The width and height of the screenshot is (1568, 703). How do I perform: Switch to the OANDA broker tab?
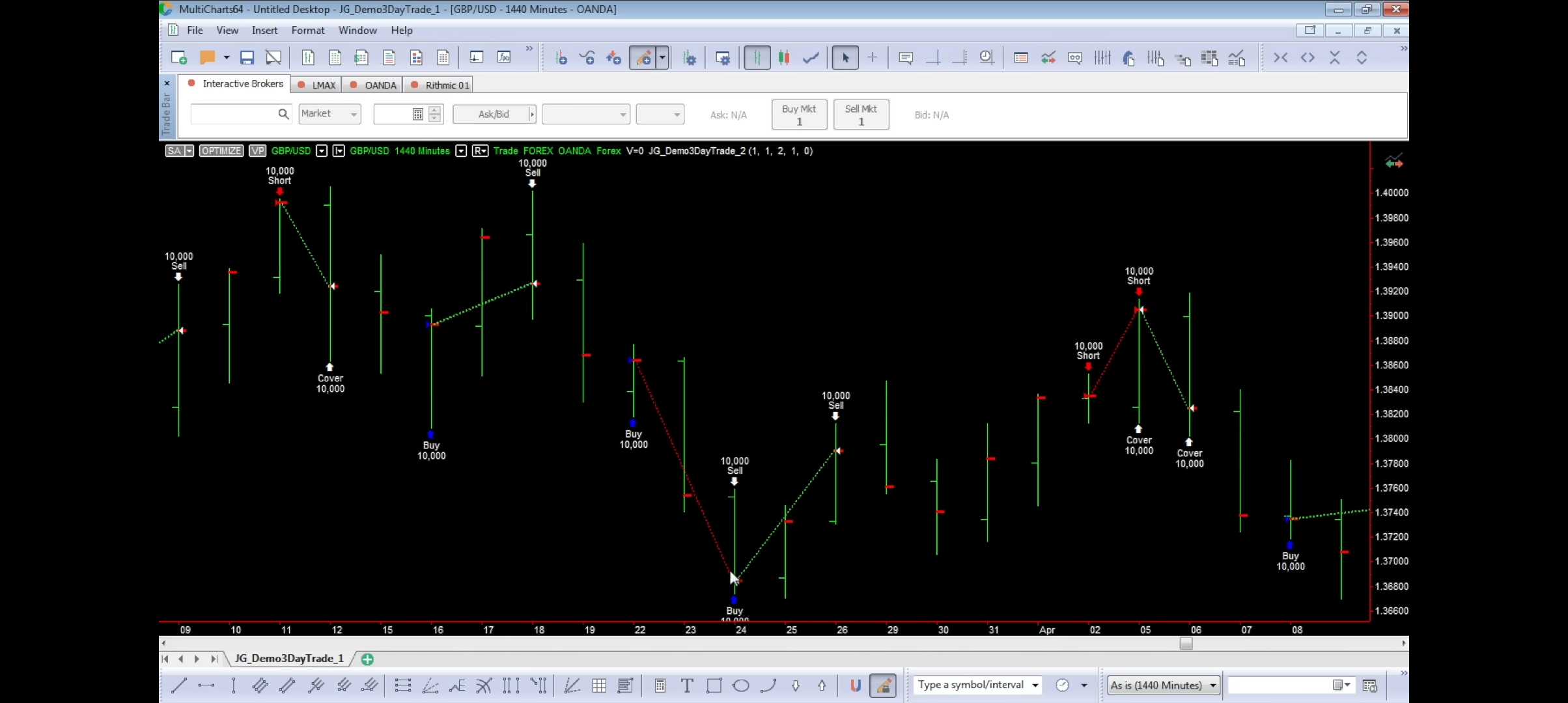point(380,85)
